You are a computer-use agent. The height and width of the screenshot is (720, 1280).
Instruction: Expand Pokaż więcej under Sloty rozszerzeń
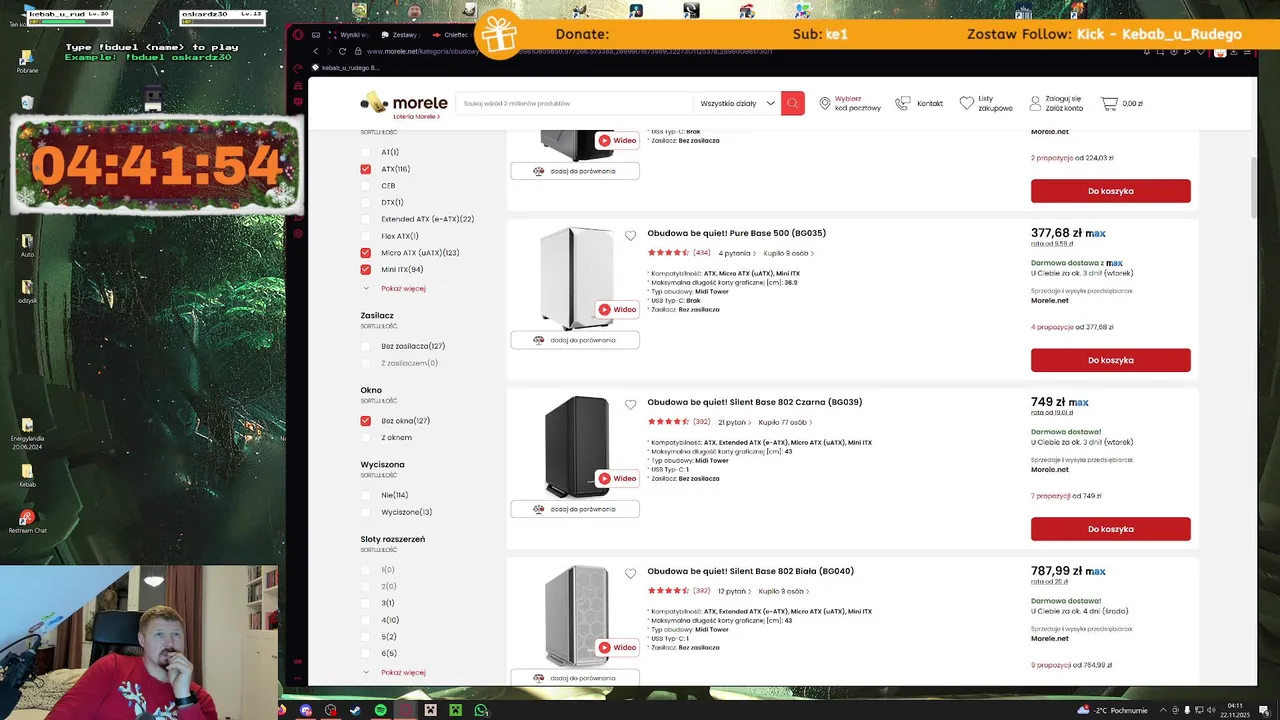click(402, 672)
